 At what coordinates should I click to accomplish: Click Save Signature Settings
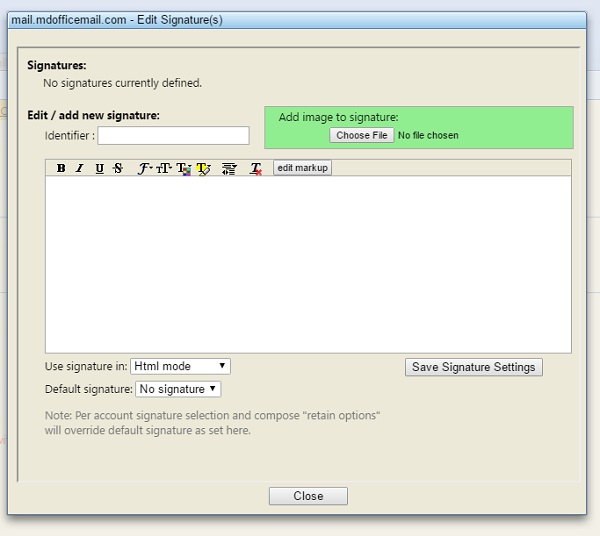[474, 367]
